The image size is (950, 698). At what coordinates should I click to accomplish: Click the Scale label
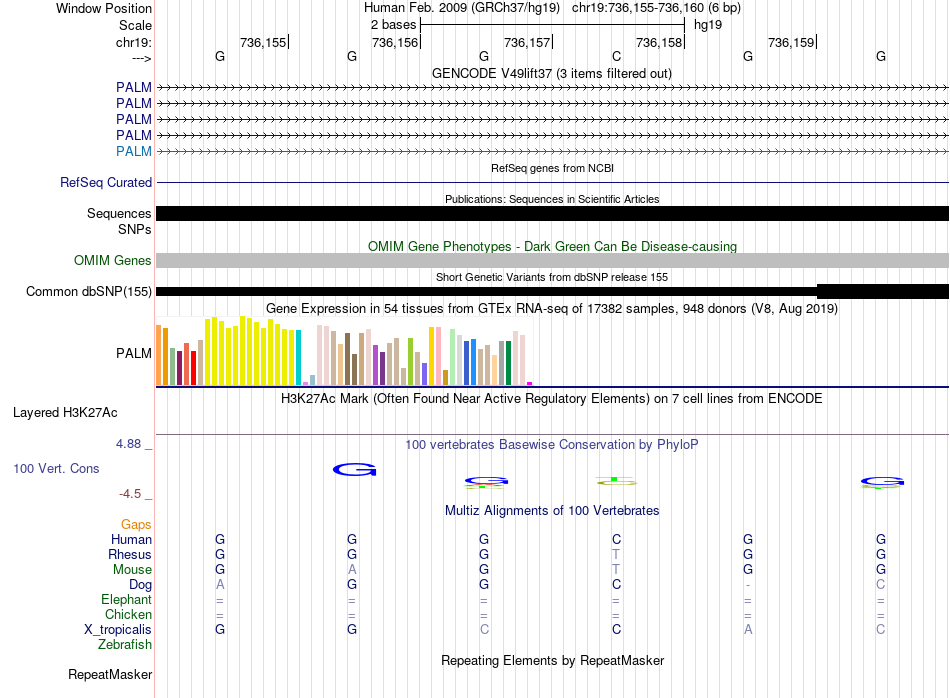(135, 25)
